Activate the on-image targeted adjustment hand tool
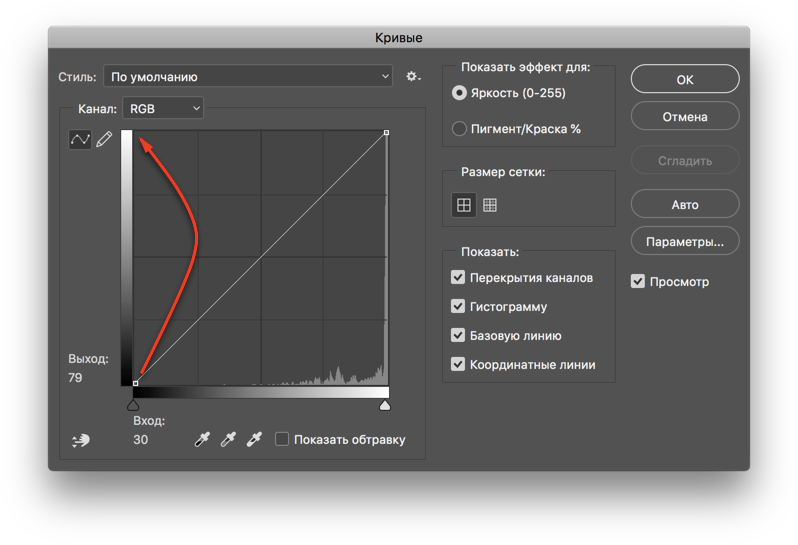The width and height of the screenshot is (798, 545). tap(81, 440)
